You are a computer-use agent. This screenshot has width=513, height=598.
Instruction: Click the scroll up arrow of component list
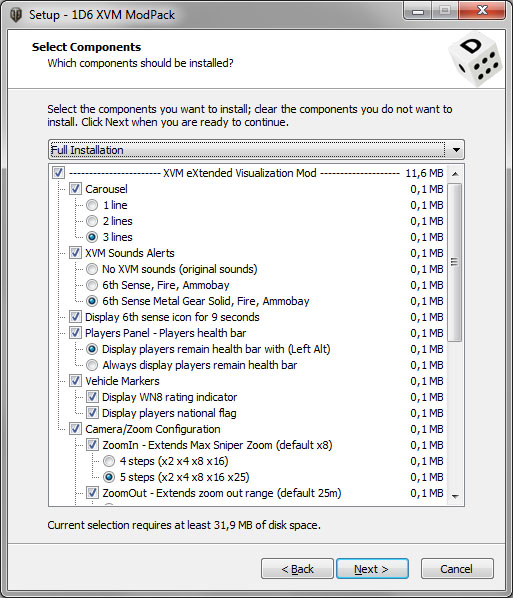(455, 174)
